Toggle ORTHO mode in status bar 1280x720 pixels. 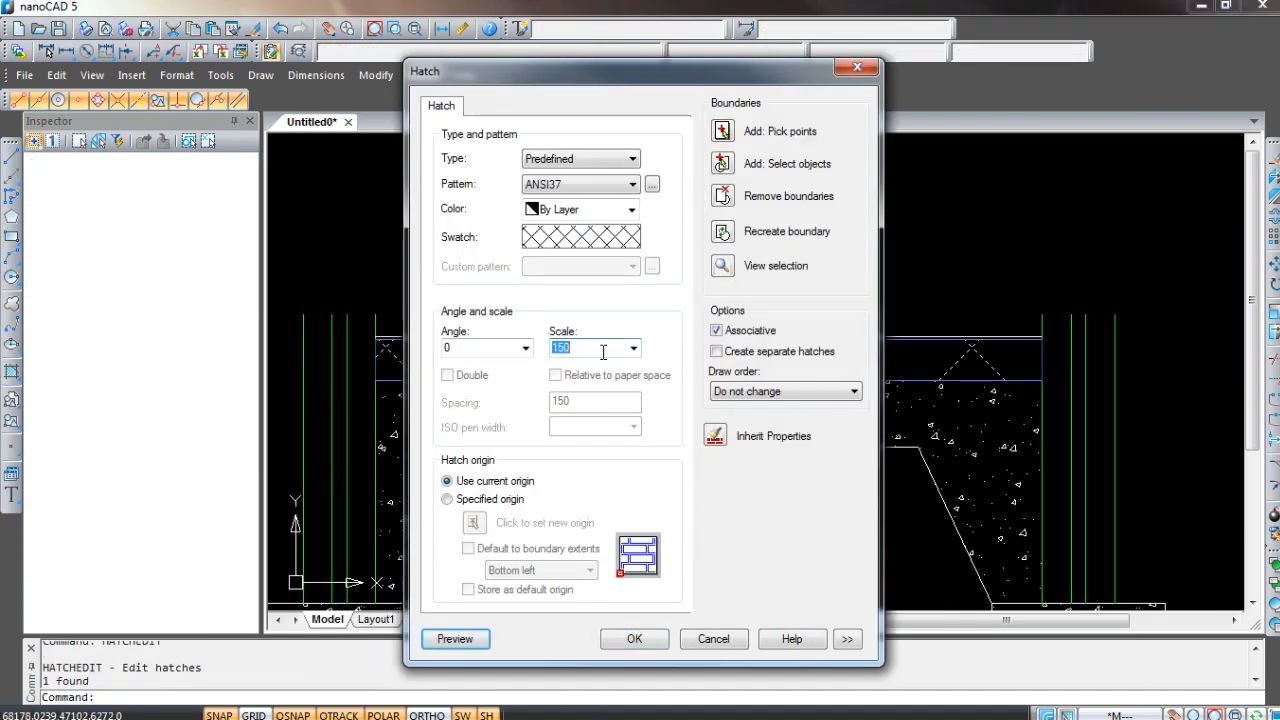[427, 715]
